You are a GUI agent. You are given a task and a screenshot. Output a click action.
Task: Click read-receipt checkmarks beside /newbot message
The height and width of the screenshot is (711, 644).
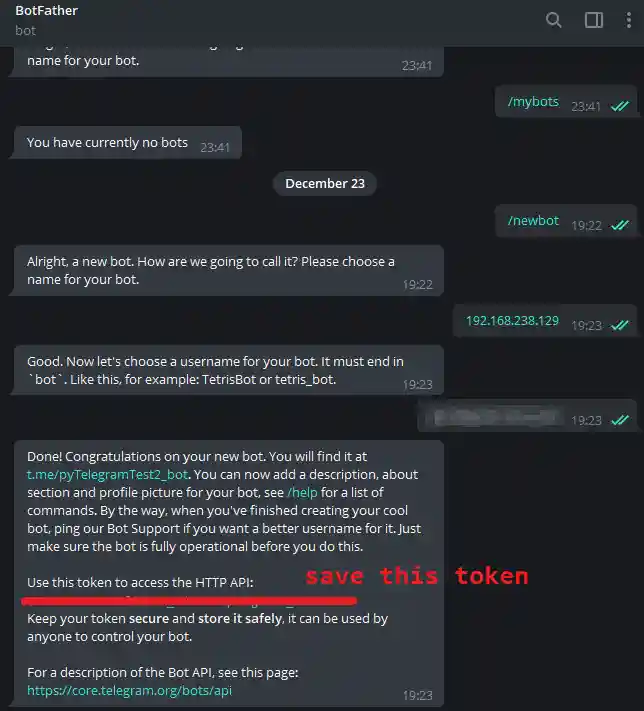(620, 225)
